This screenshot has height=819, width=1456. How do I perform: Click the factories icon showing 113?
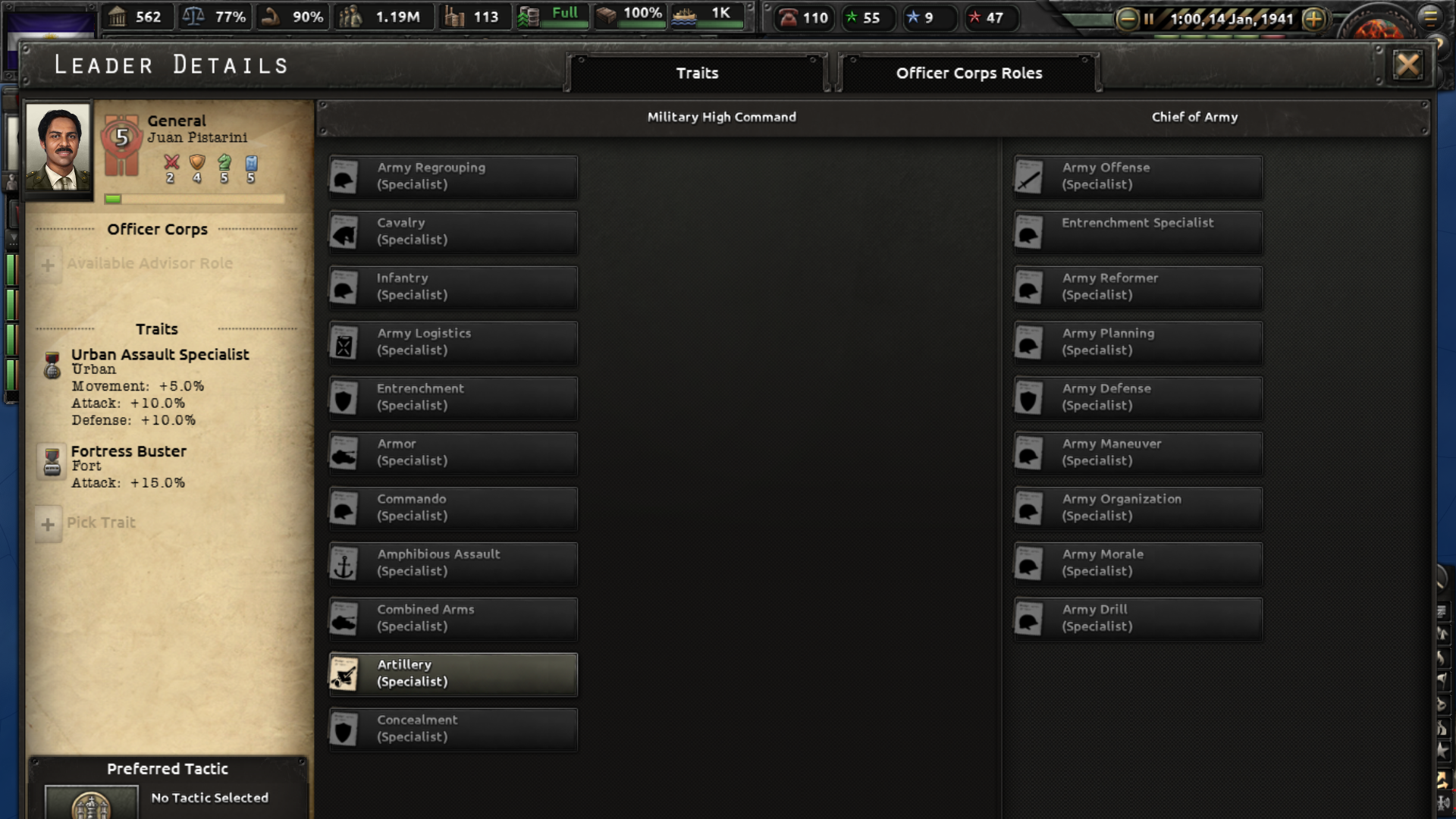(x=453, y=16)
